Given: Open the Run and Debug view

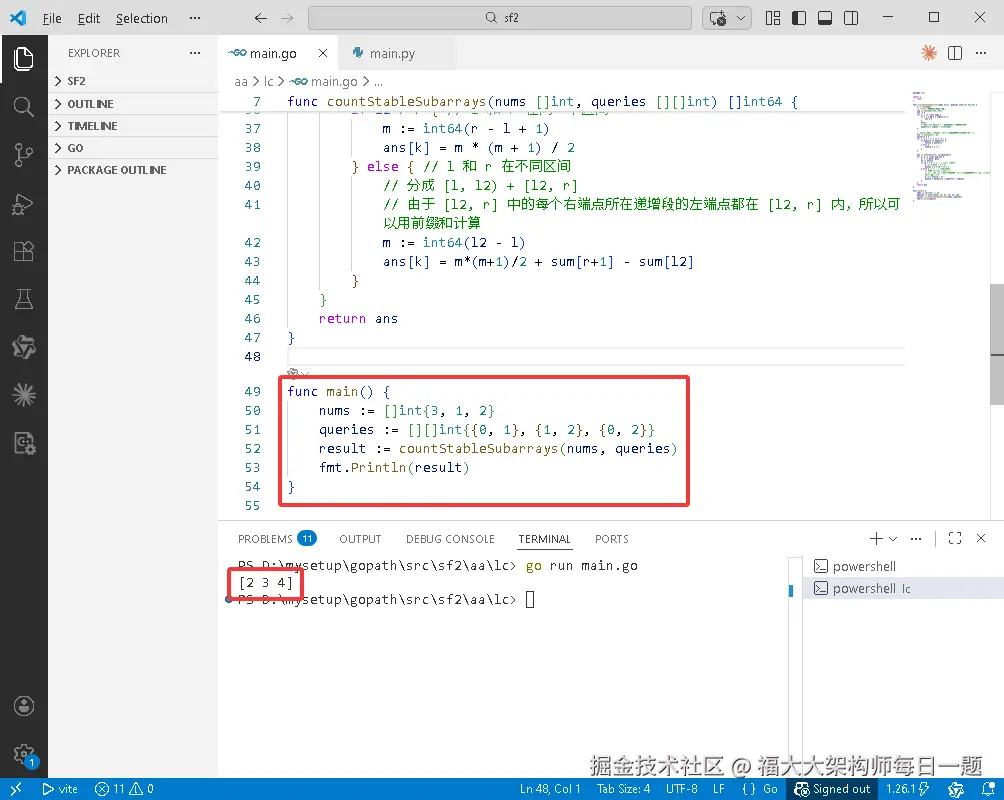Looking at the screenshot, I should (x=24, y=204).
